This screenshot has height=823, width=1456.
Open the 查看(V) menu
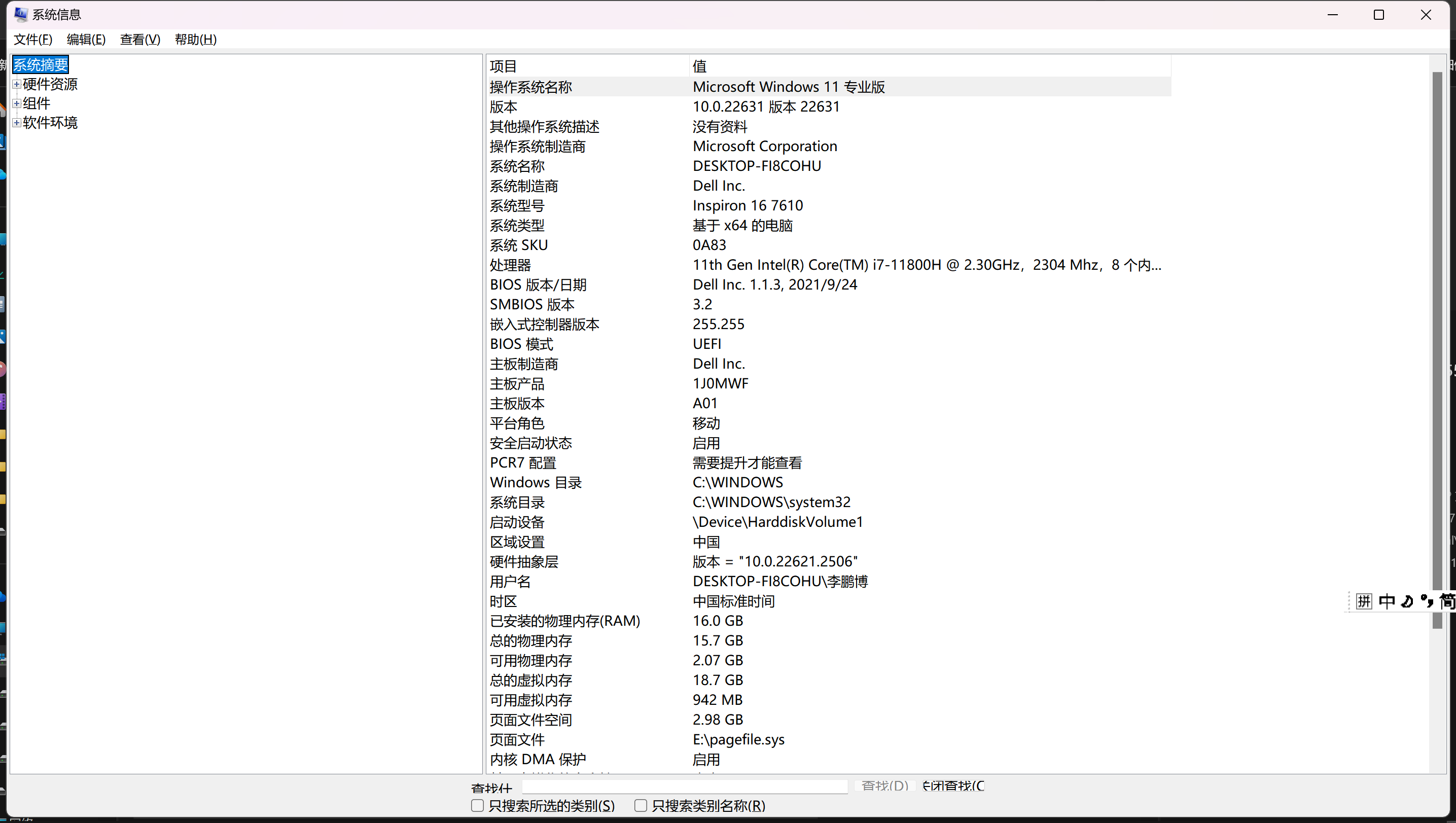tap(139, 39)
